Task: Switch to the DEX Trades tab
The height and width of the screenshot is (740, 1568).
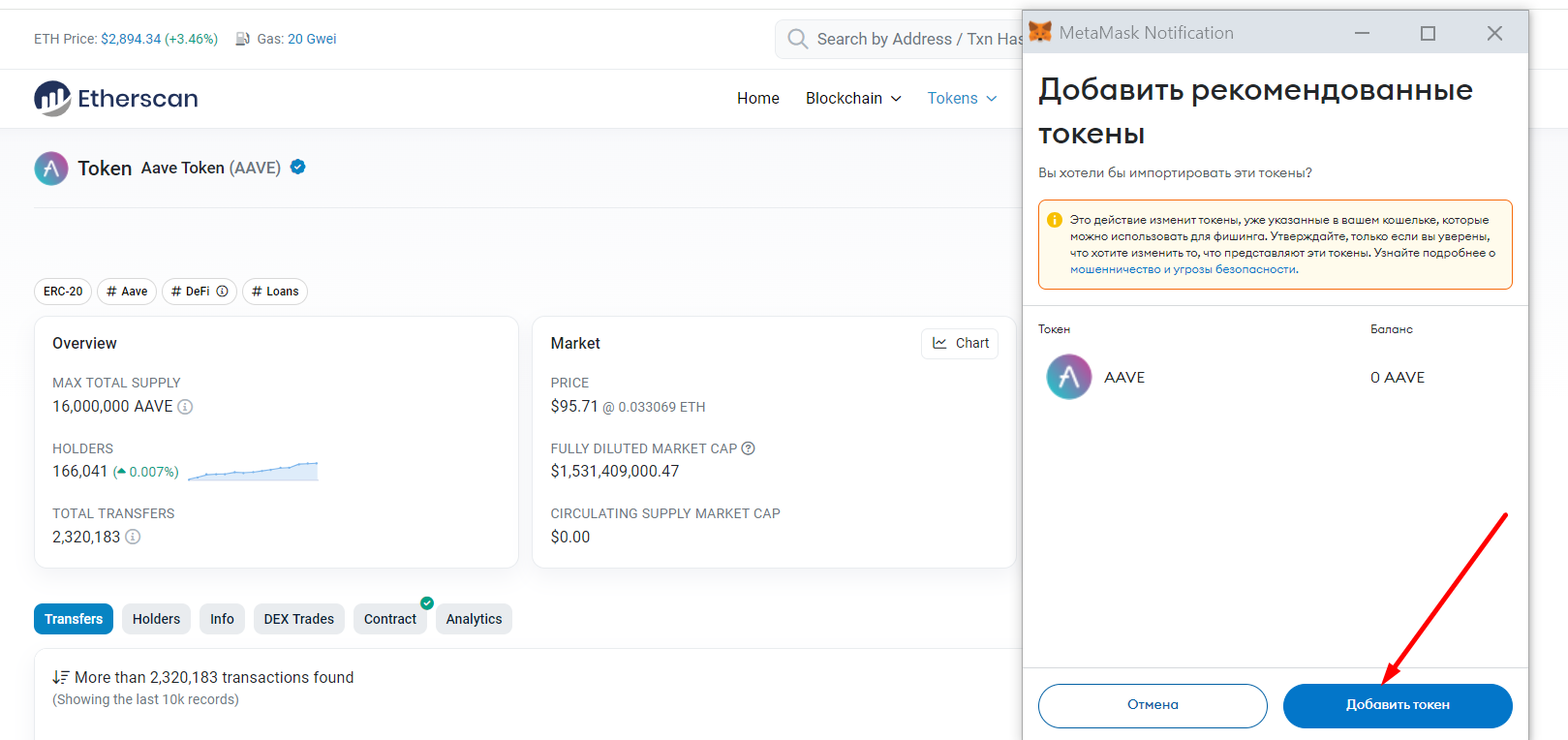Action: tap(298, 619)
